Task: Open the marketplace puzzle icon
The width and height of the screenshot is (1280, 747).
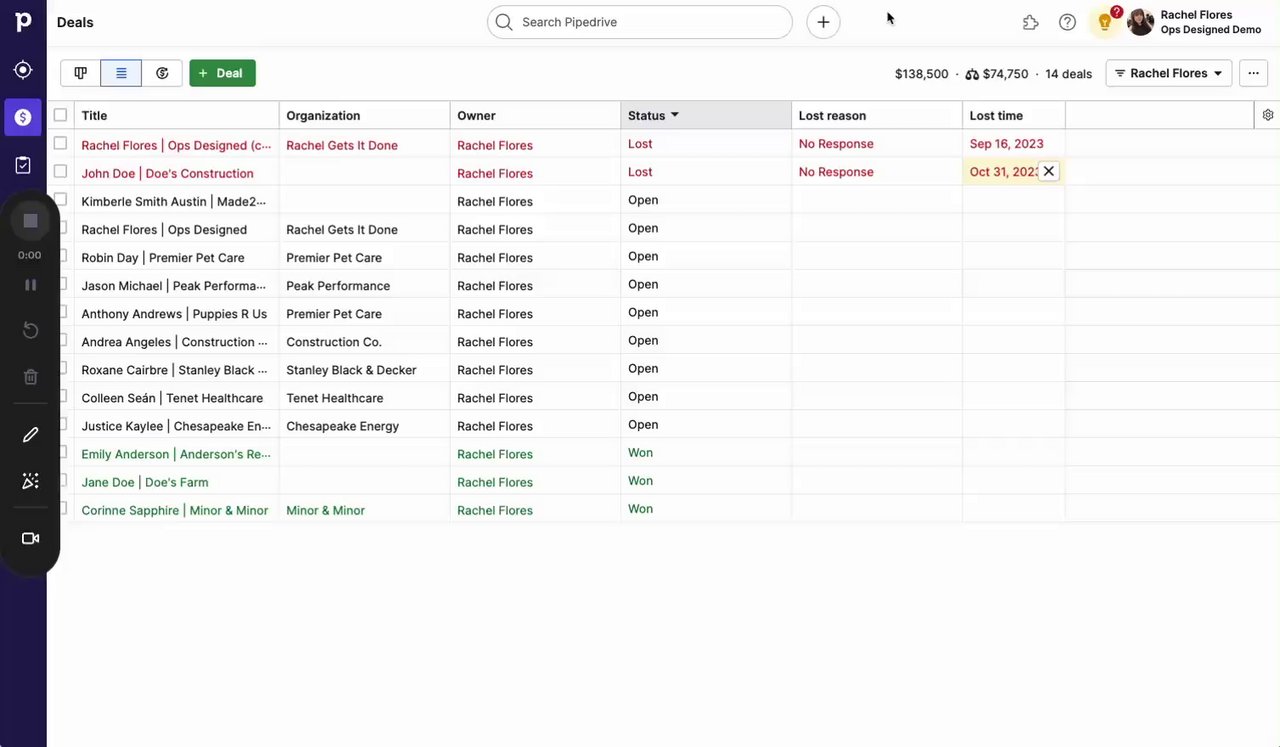Action: pos(1030,22)
